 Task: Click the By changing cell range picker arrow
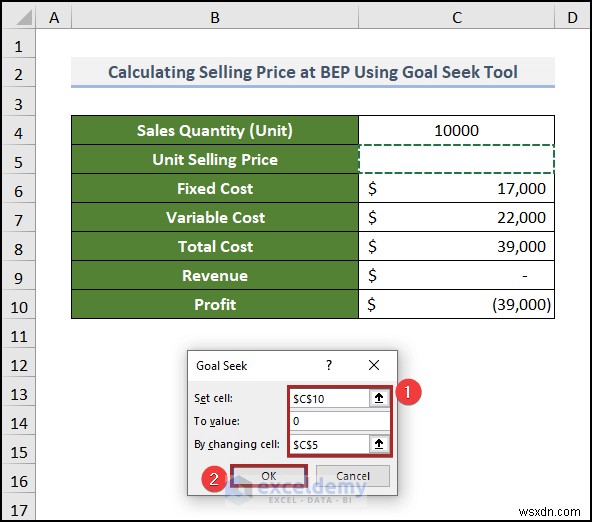379,444
